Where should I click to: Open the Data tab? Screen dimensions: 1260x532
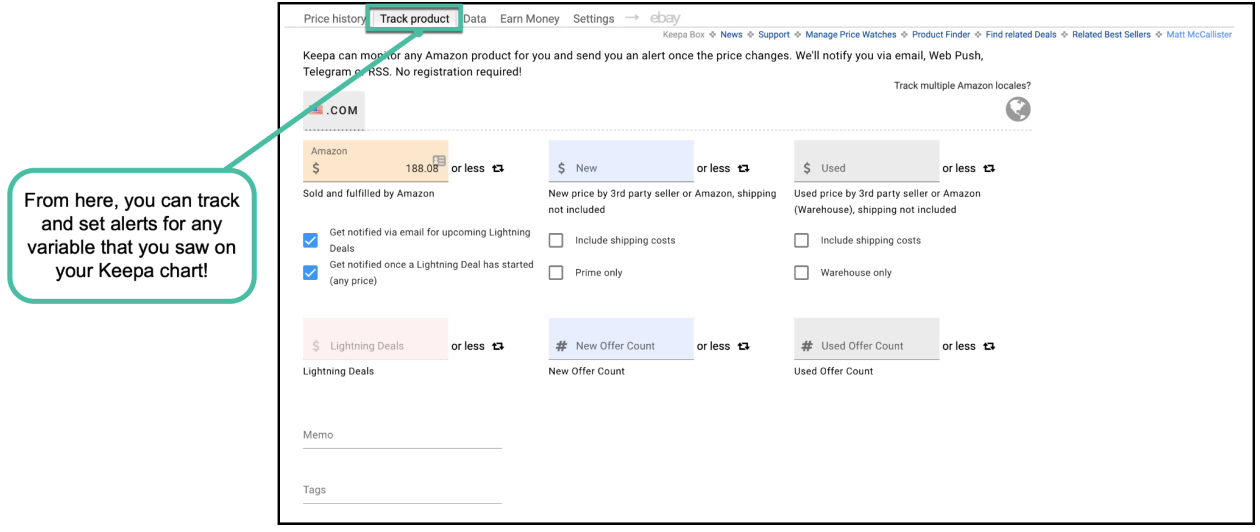point(475,19)
